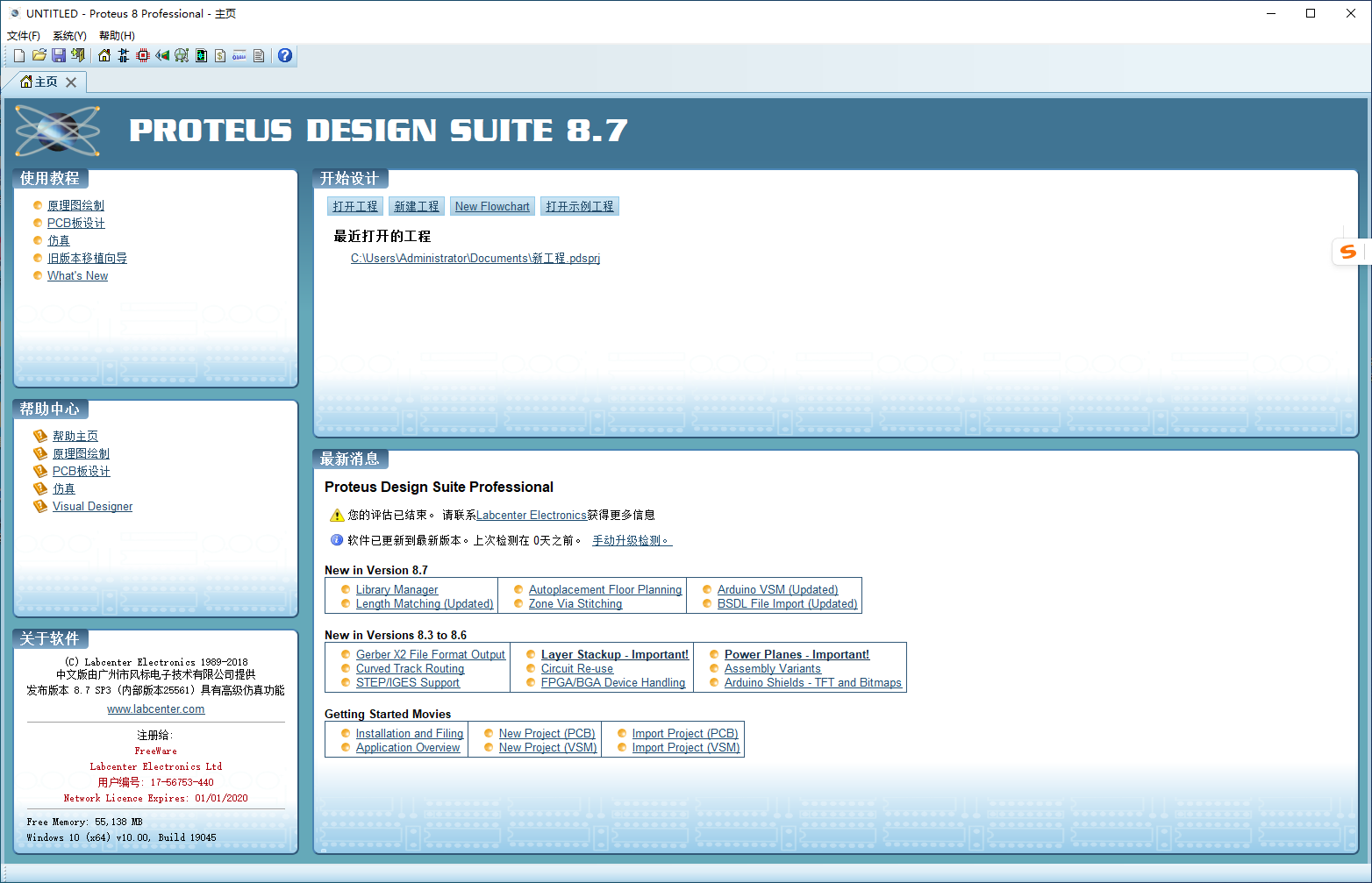Screen dimensions: 1372x883
Task: Click the 打开工程 button
Action: 355,206
